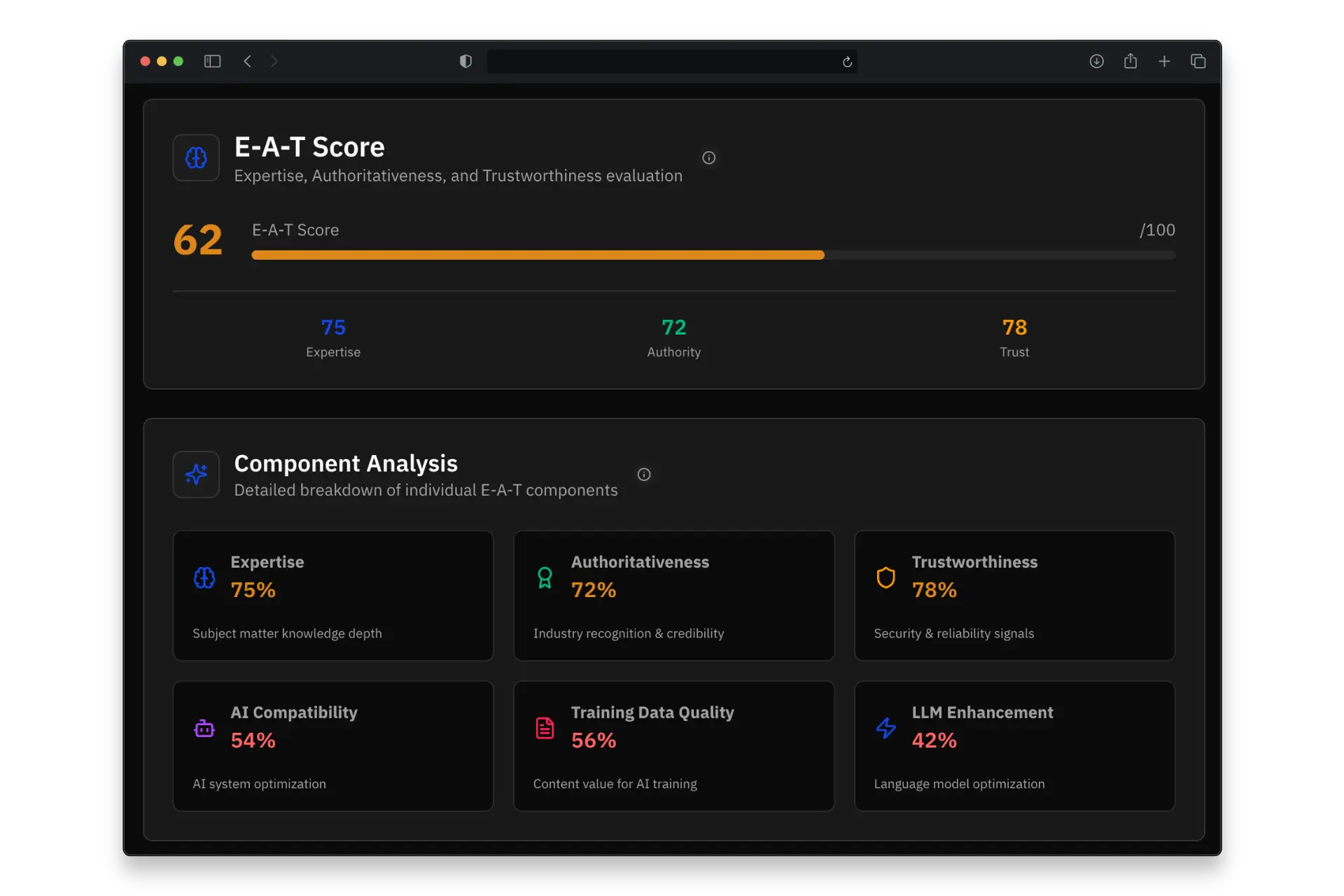This screenshot has height=896, width=1344.
Task: Open a new tab with plus icon
Action: pos(1164,62)
